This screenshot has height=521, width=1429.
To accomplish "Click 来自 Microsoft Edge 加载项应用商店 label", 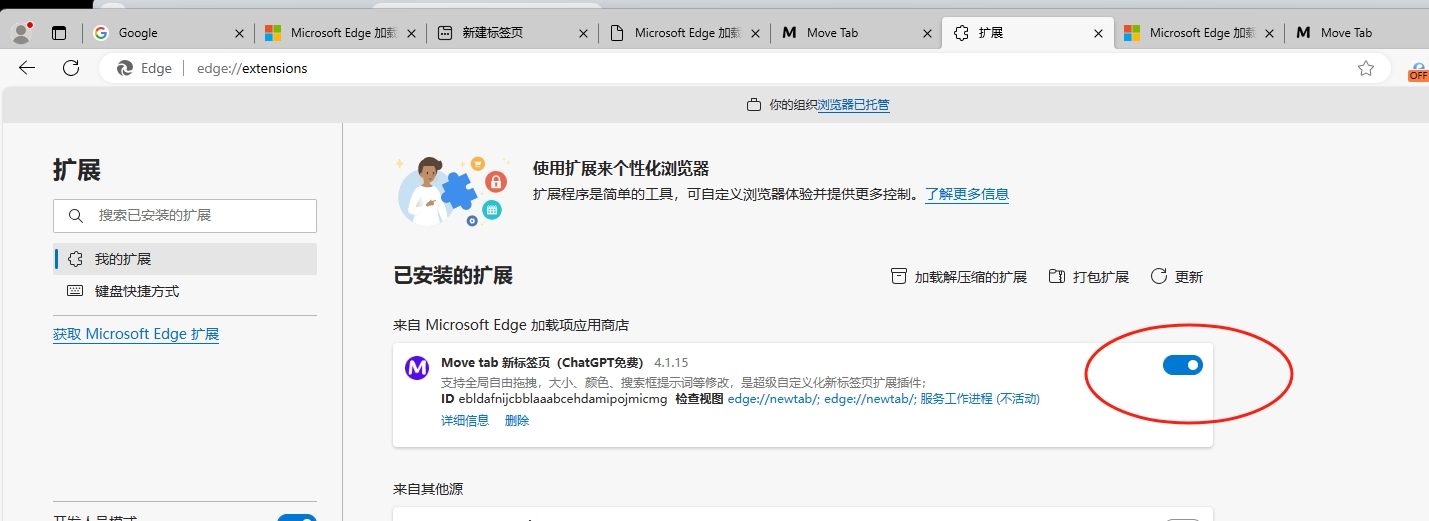I will click(x=511, y=325).
